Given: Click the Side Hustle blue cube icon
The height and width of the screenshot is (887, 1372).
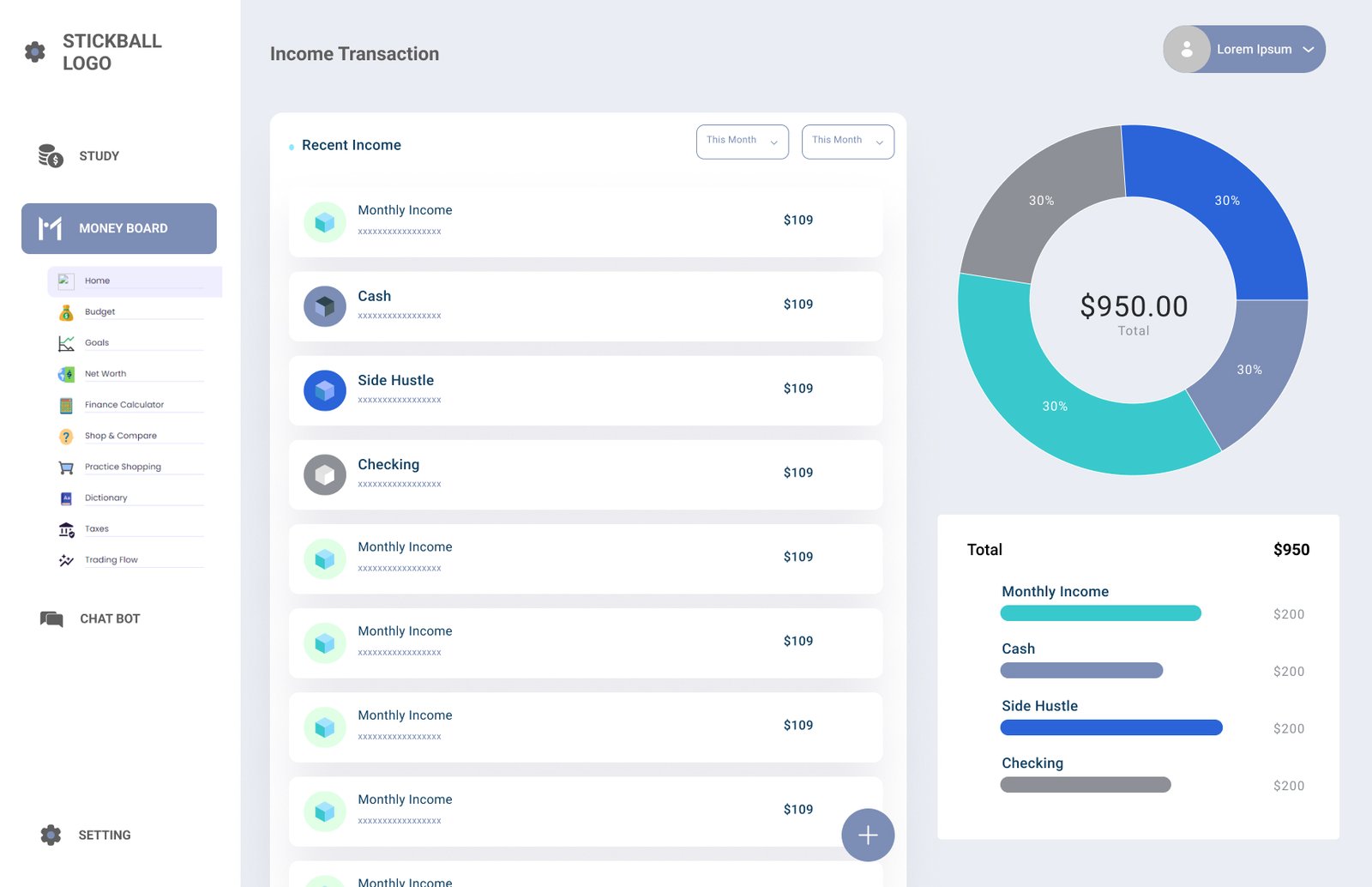Looking at the screenshot, I should (x=324, y=390).
